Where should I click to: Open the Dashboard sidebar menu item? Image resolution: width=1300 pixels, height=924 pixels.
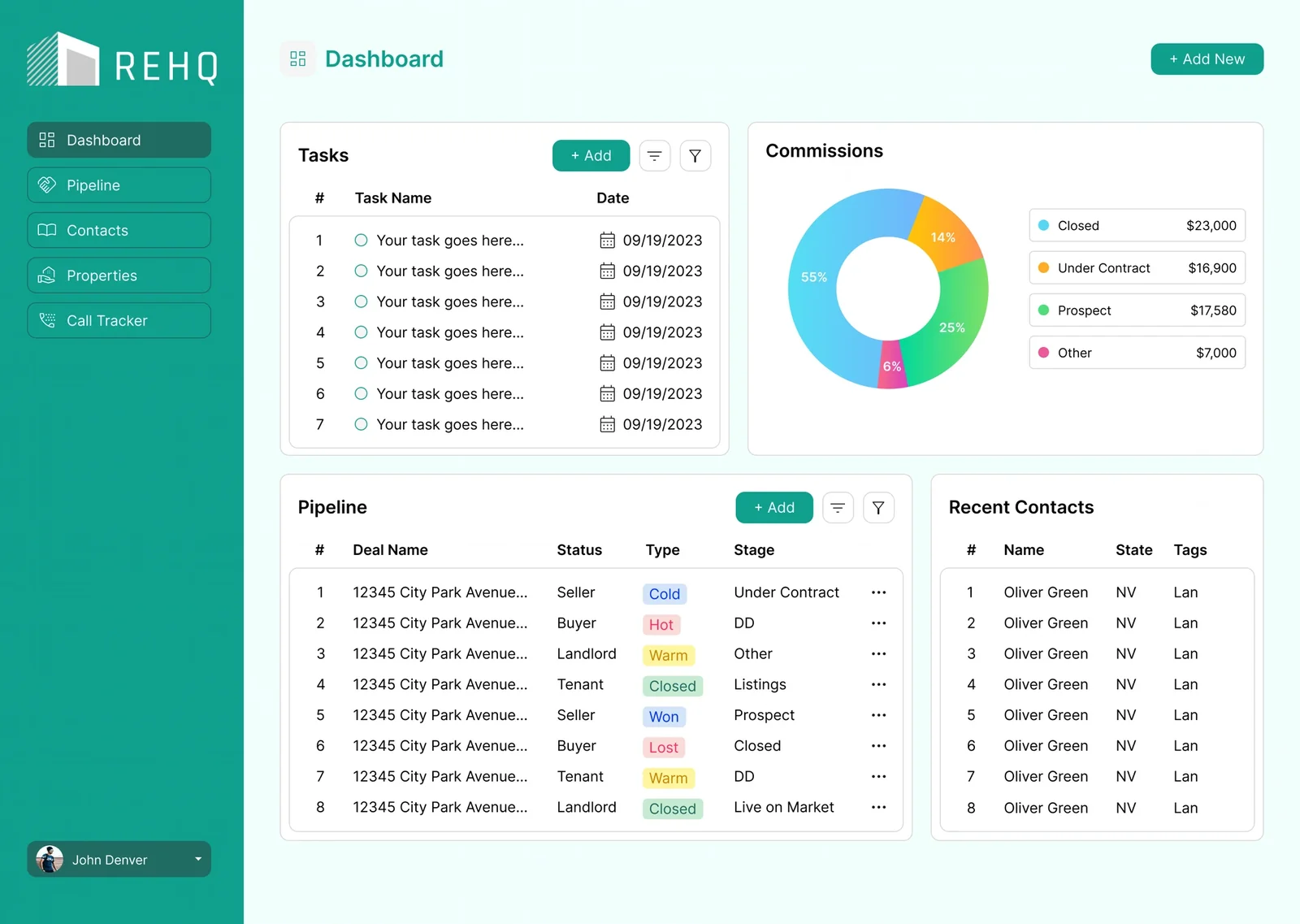point(119,140)
